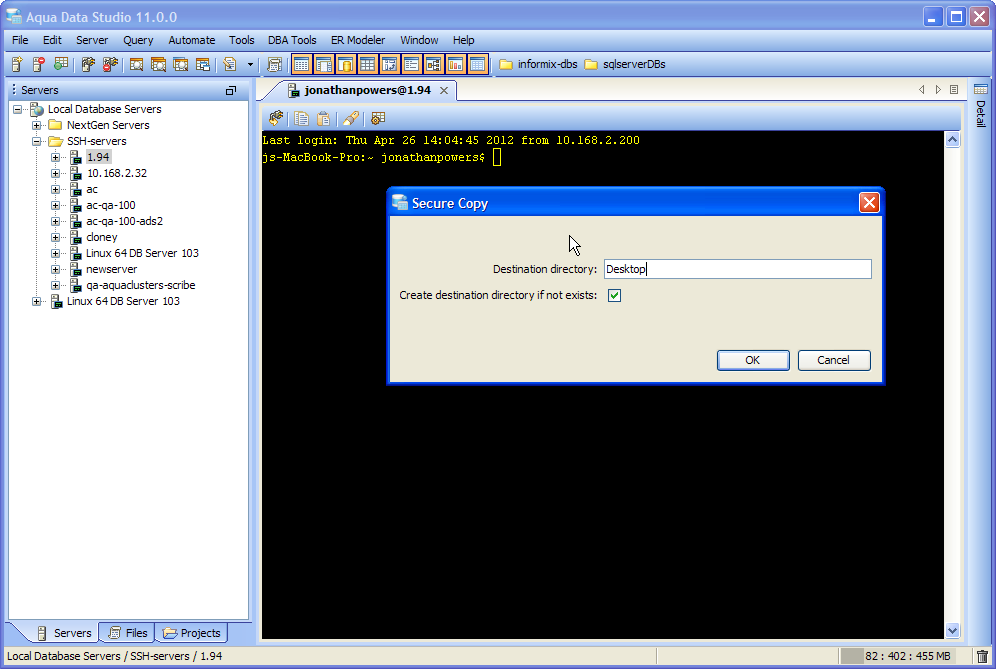Click Cancel in Secure Copy dialog
Viewport: 996px width, 669px height.
[833, 360]
